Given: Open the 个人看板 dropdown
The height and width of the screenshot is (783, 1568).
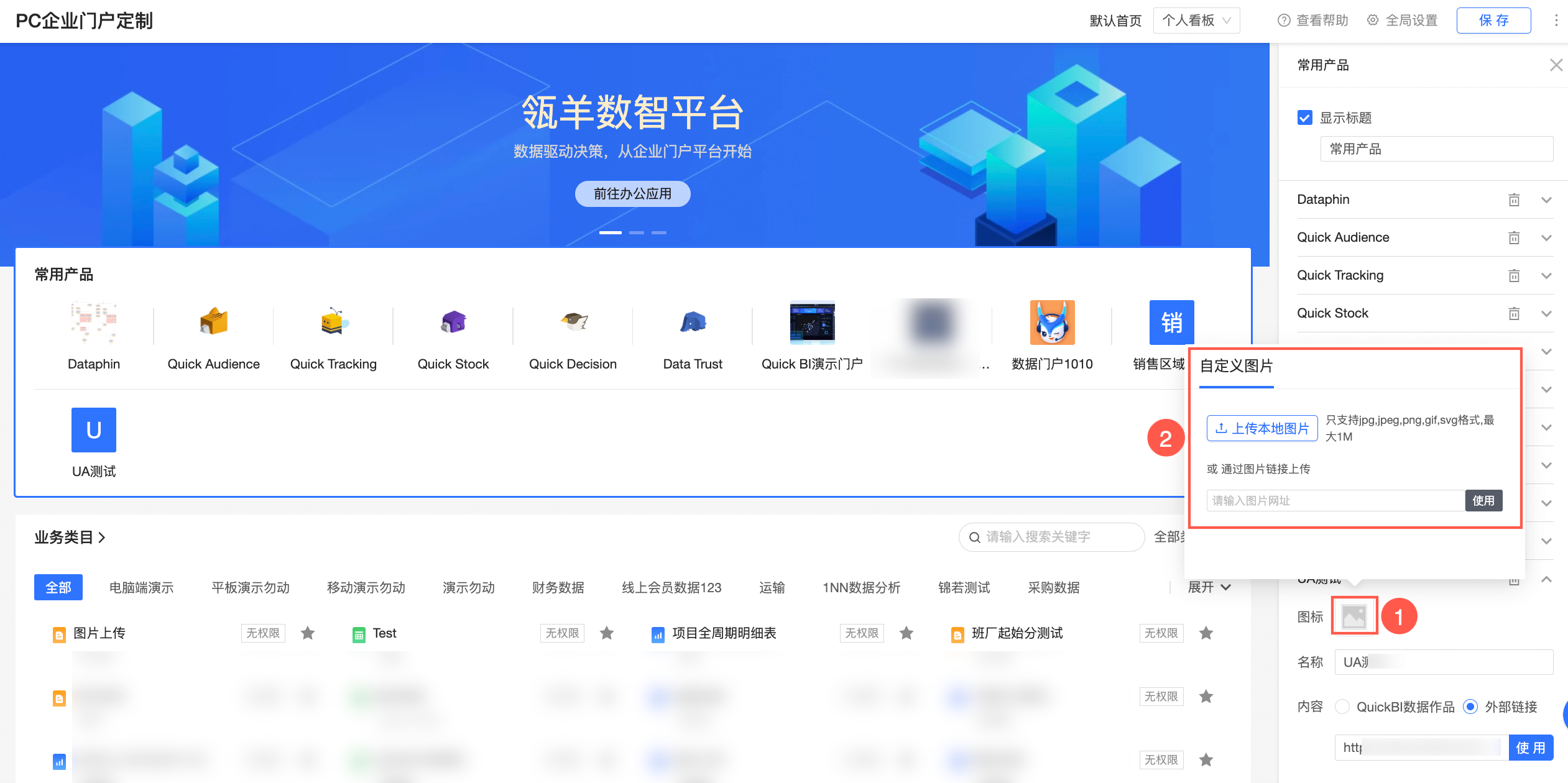Looking at the screenshot, I should pyautogui.click(x=1196, y=21).
